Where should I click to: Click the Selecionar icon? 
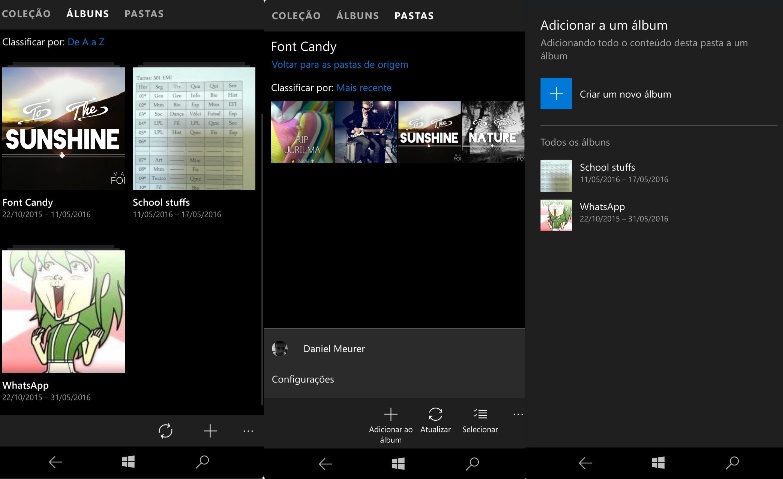(x=480, y=414)
